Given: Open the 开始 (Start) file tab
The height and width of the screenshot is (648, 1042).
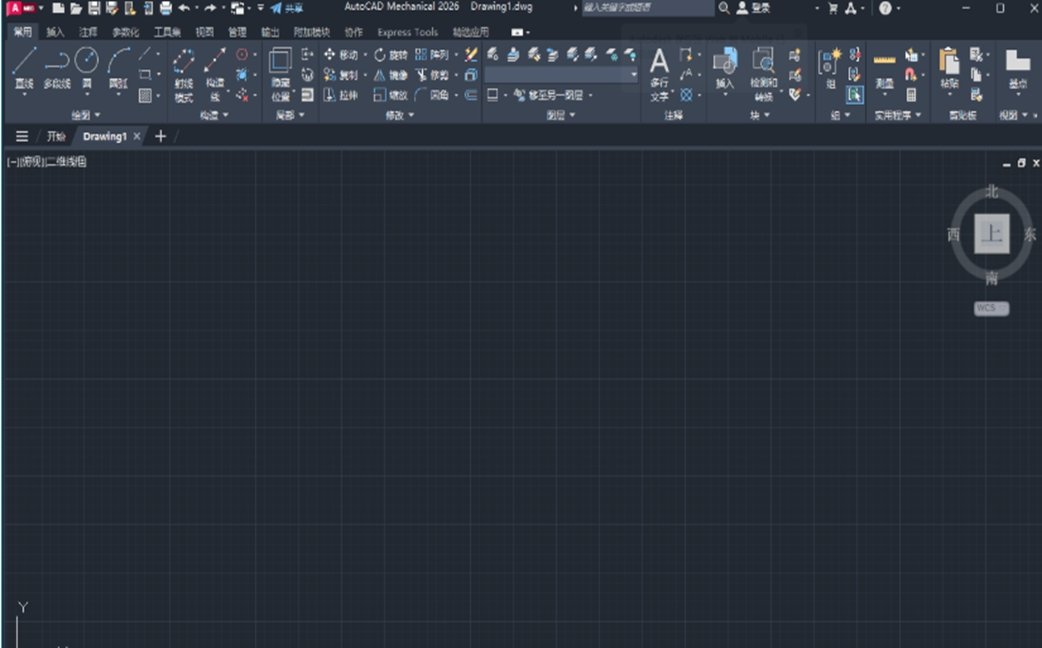Looking at the screenshot, I should pos(56,136).
